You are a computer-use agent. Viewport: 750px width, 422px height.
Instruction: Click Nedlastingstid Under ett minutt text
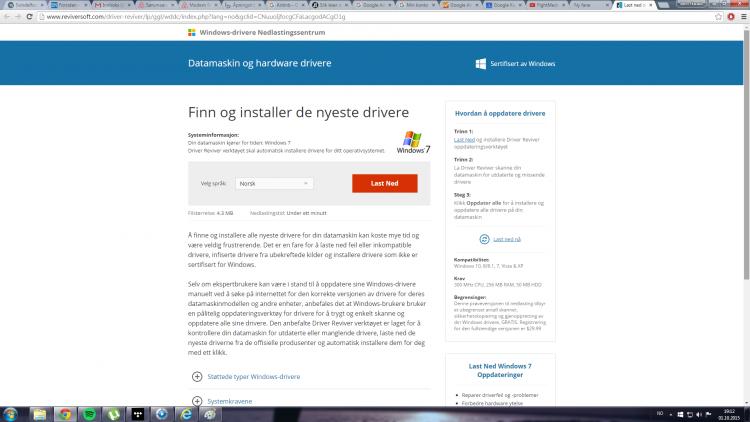click(x=288, y=213)
